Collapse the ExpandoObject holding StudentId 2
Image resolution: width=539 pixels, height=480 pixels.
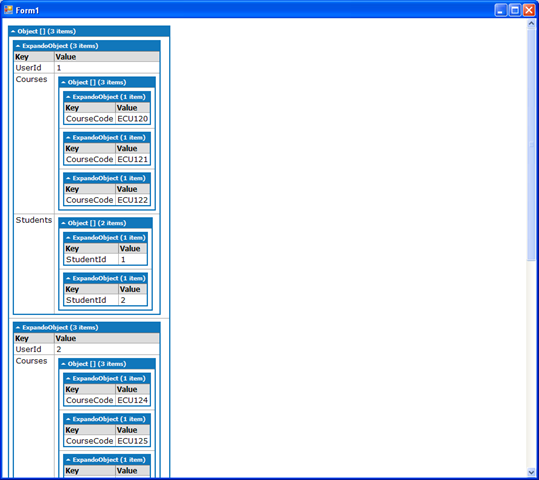pos(106,278)
